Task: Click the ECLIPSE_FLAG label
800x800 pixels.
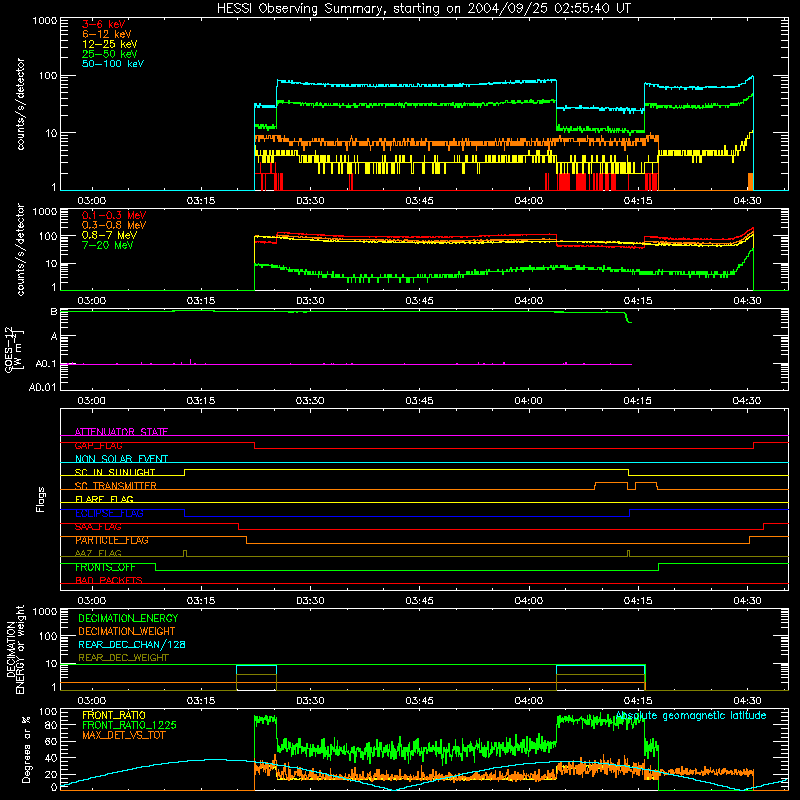Action: tap(109, 513)
